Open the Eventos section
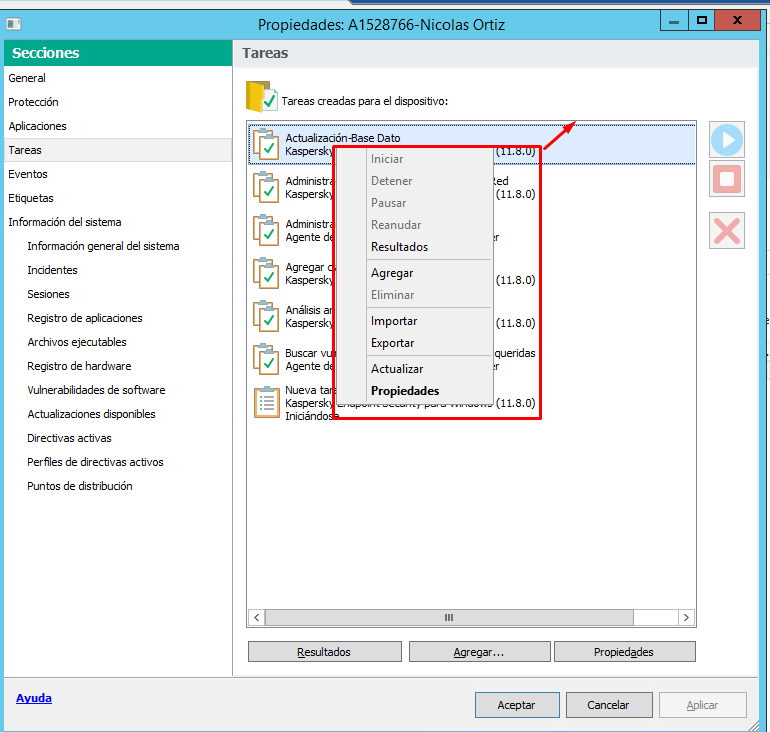Image resolution: width=770 pixels, height=732 pixels. pyautogui.click(x=118, y=174)
